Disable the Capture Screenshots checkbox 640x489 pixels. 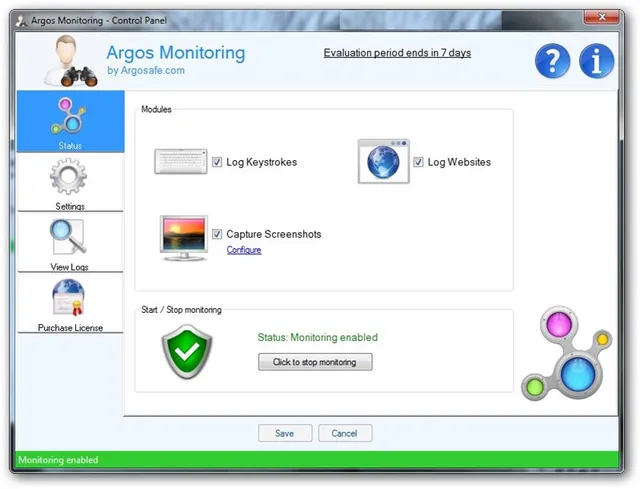pyautogui.click(x=217, y=234)
